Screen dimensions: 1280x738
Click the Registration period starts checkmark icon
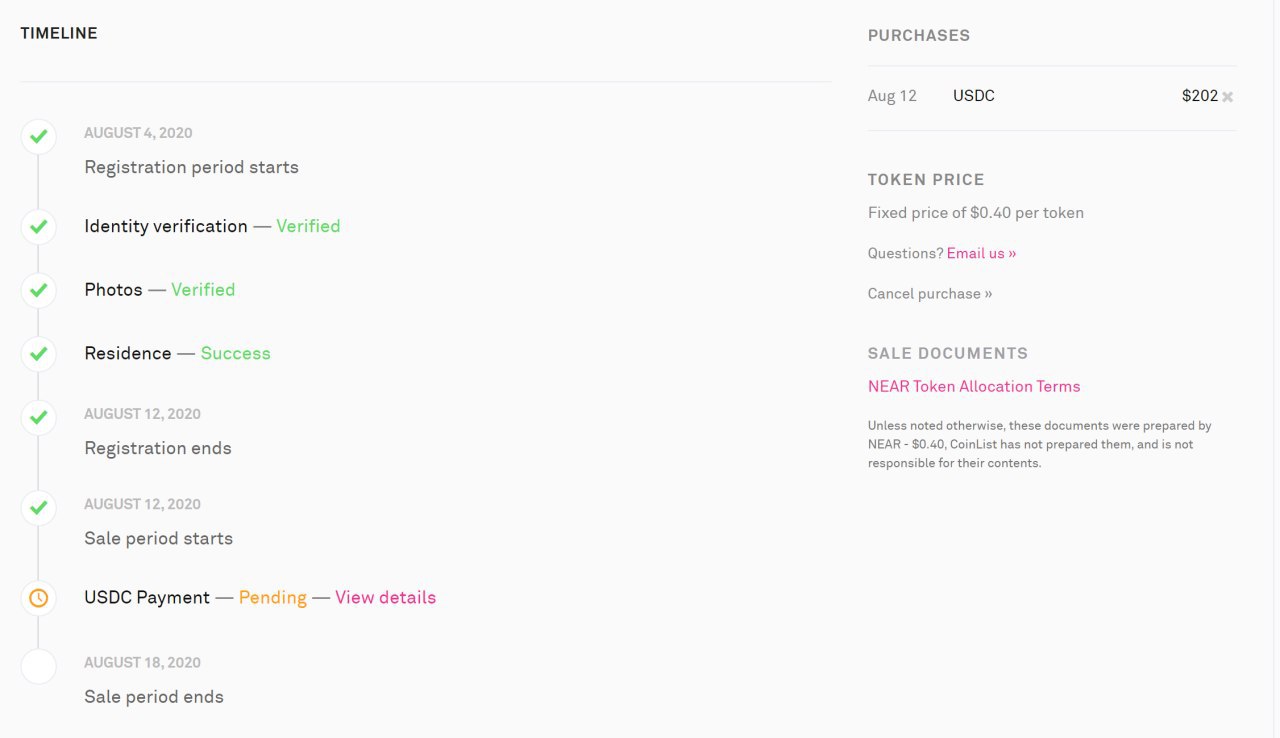pyautogui.click(x=38, y=137)
